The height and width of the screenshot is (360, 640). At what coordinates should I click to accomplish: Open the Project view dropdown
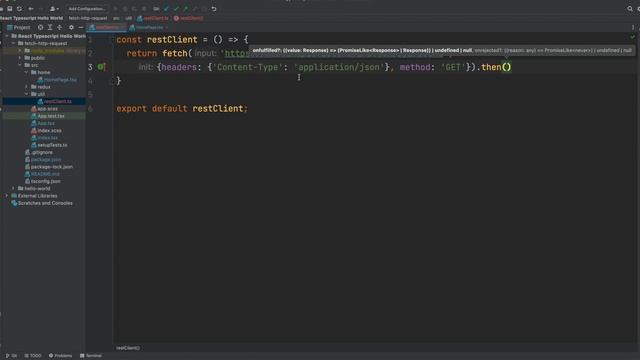pos(19,27)
